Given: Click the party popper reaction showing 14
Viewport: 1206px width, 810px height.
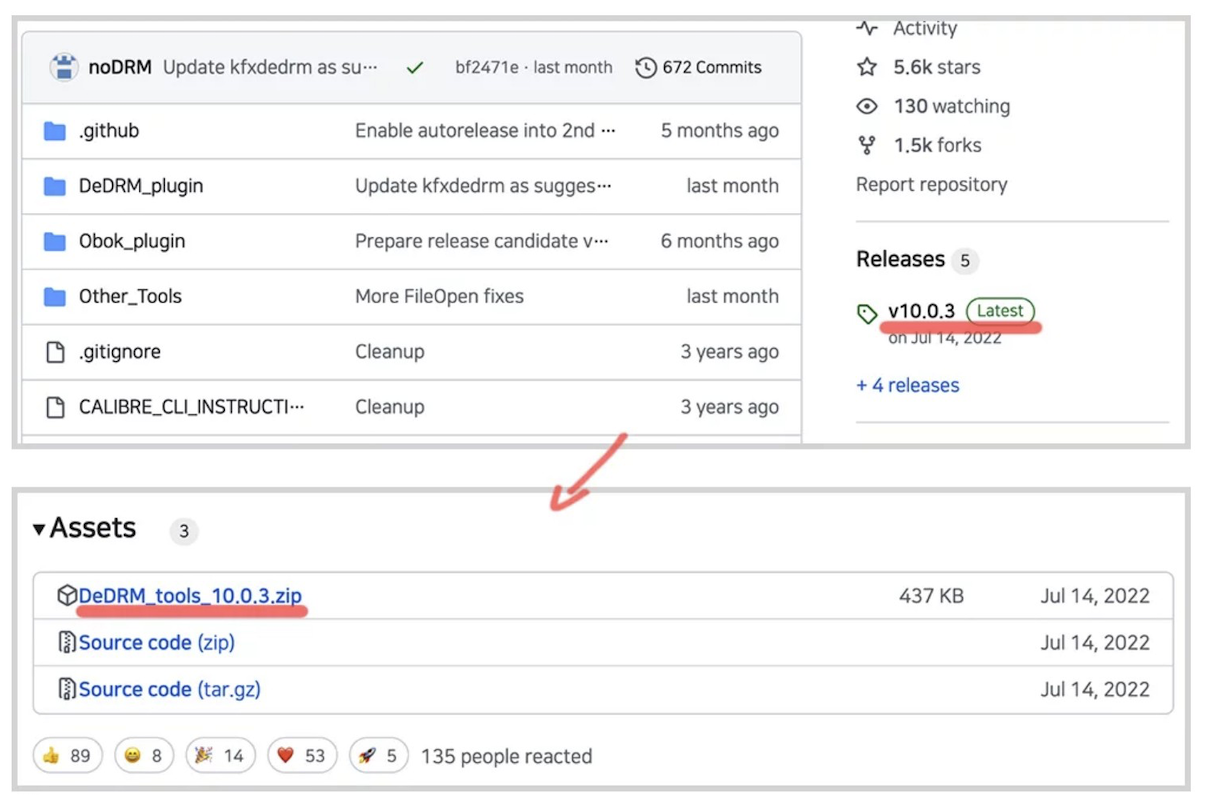Looking at the screenshot, I should point(220,756).
